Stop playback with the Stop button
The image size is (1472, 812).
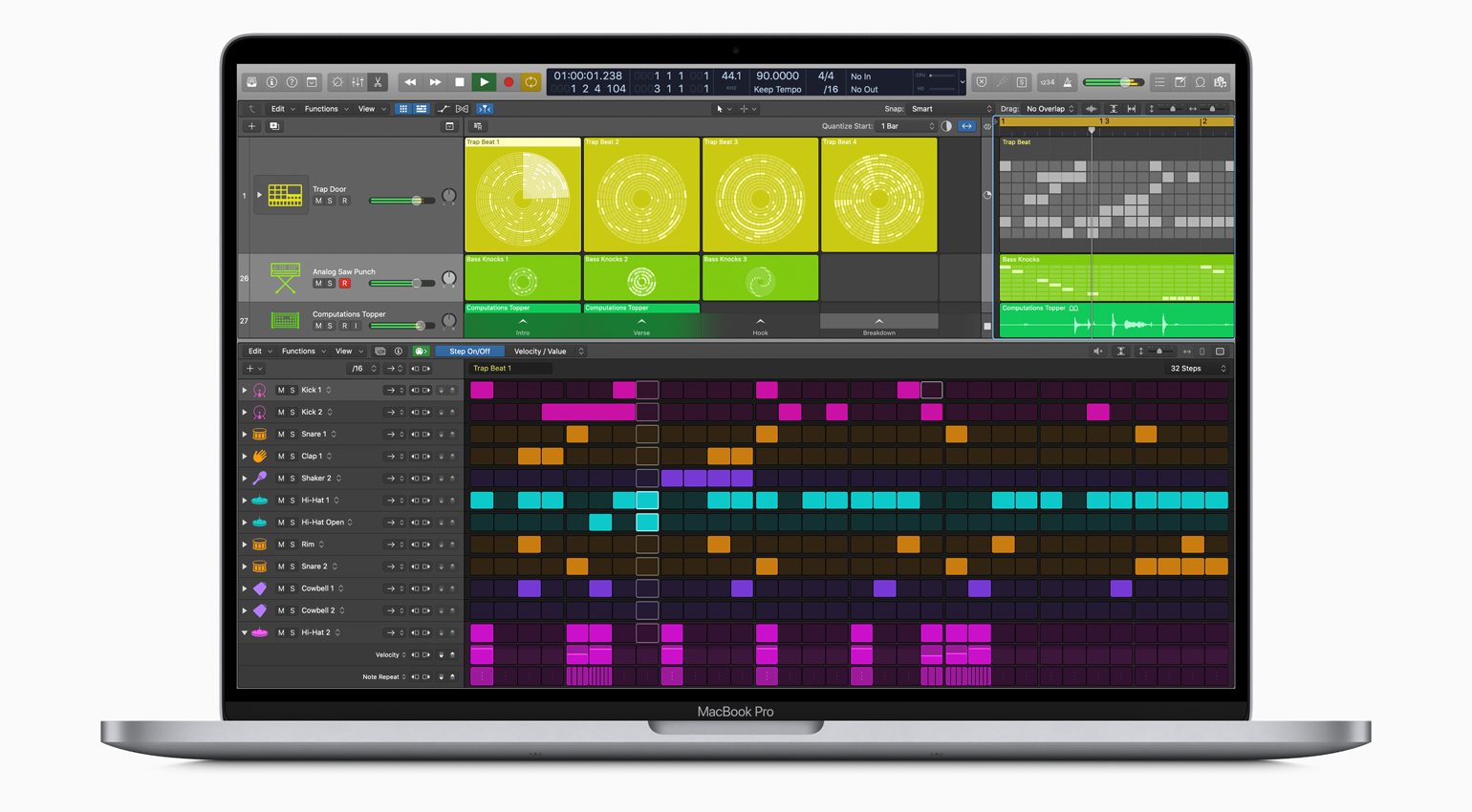(x=460, y=82)
